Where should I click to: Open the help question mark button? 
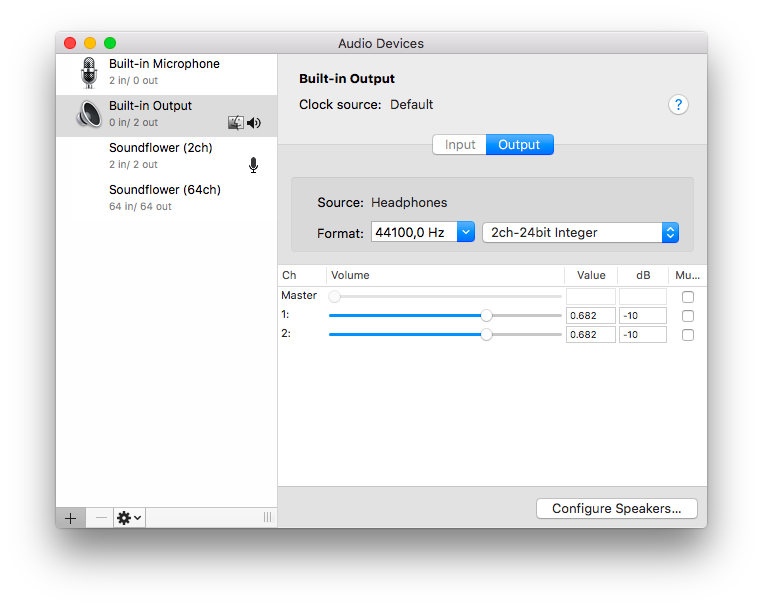click(678, 105)
